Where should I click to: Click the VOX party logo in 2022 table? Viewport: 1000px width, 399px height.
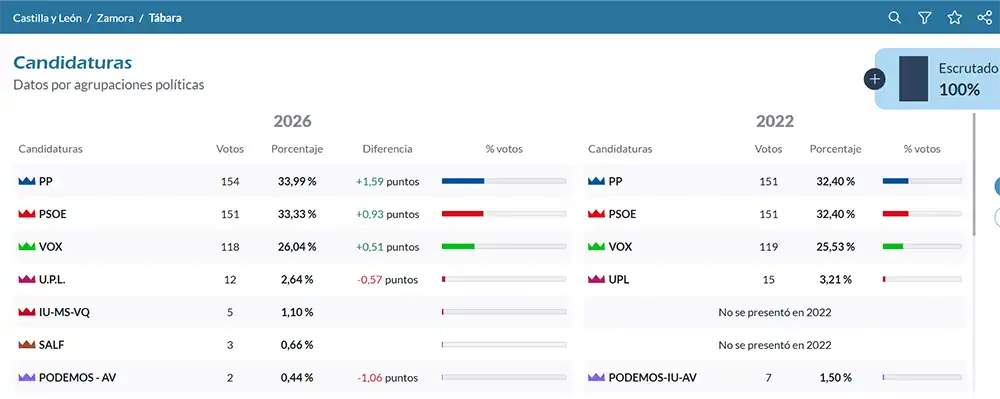(x=596, y=247)
